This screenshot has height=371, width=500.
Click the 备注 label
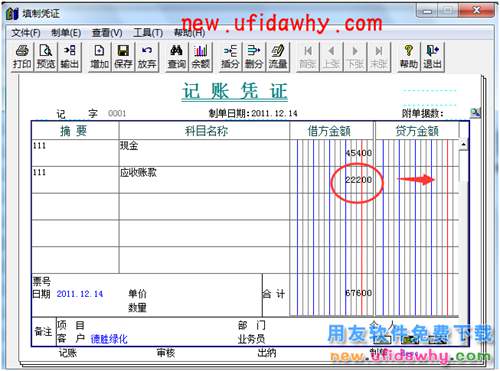pyautogui.click(x=43, y=332)
